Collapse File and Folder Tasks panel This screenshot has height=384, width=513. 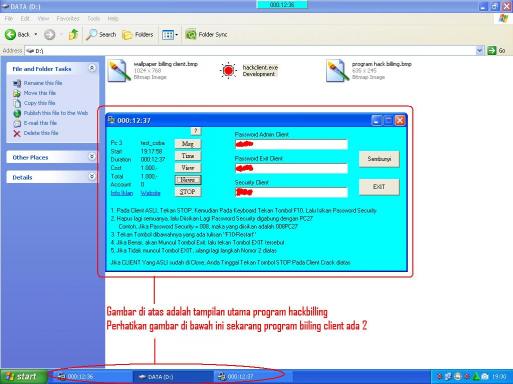tap(92, 68)
